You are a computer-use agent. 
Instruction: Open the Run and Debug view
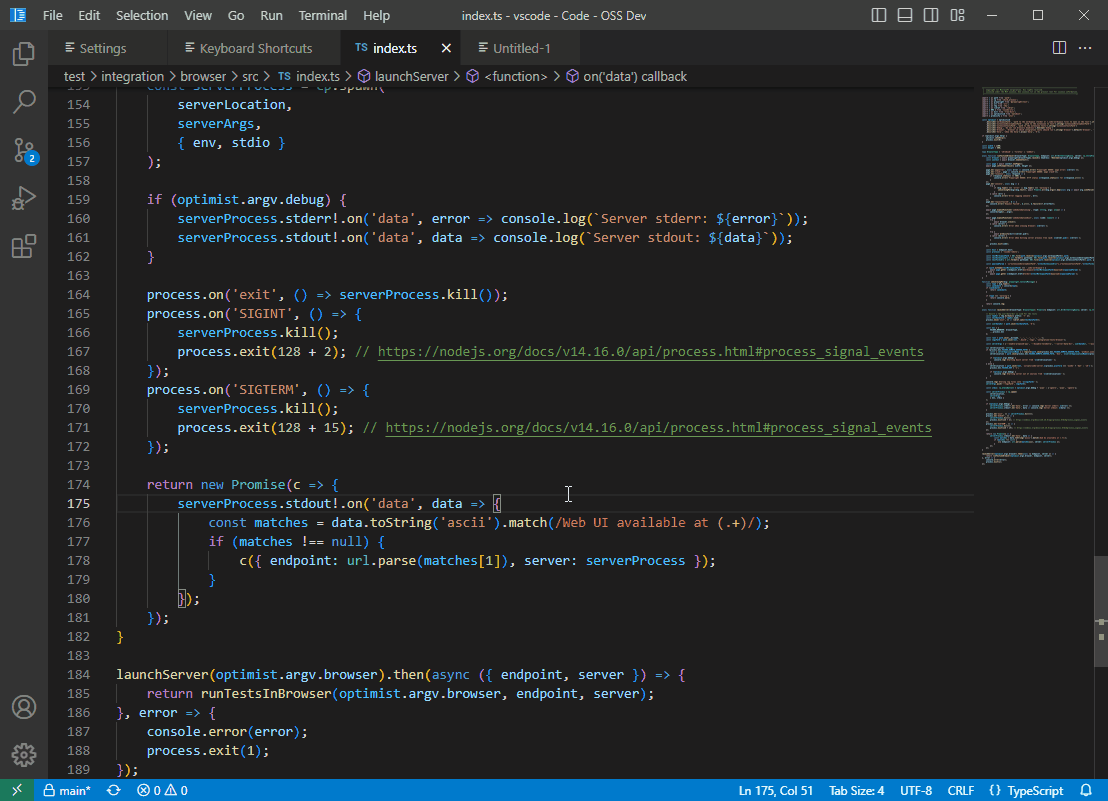pyautogui.click(x=24, y=198)
